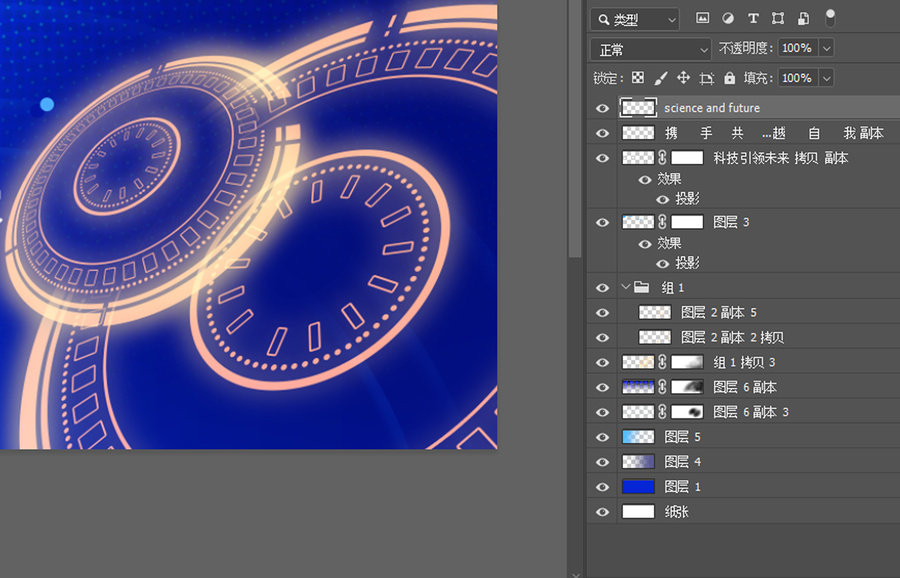Toggle visibility of 图层 1
The height and width of the screenshot is (578, 900).
pos(602,487)
